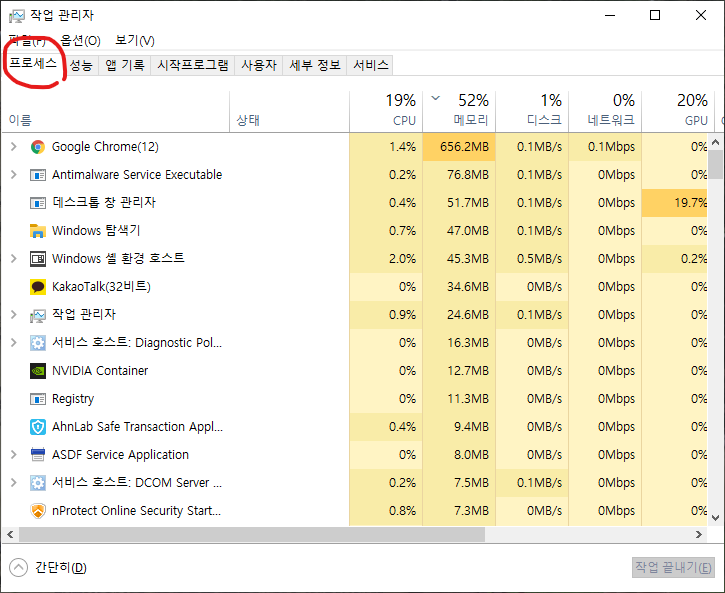725x593 pixels.
Task: Click the Windows 셸 환경 호스트 icon
Action: [38, 259]
